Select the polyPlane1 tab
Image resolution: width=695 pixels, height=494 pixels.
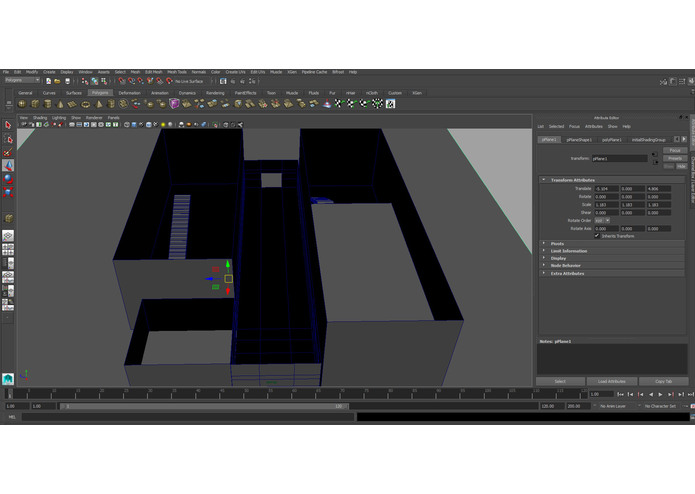612,140
